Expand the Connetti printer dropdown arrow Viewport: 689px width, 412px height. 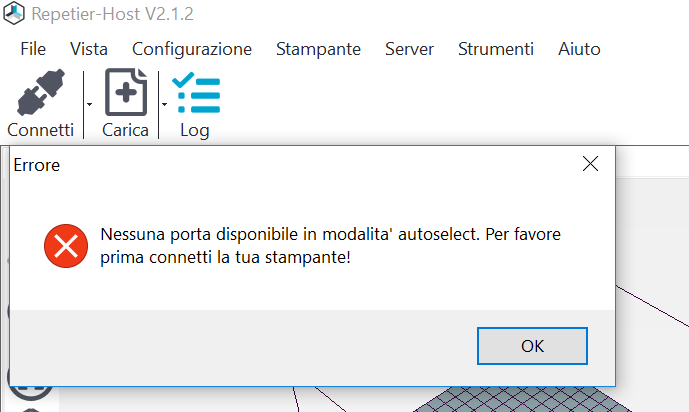pyautogui.click(x=90, y=105)
